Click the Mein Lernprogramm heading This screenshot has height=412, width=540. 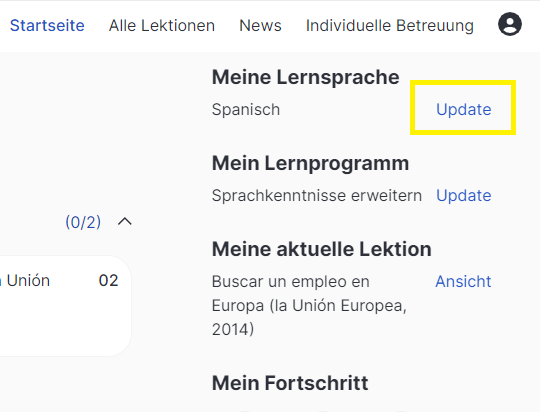pos(310,163)
